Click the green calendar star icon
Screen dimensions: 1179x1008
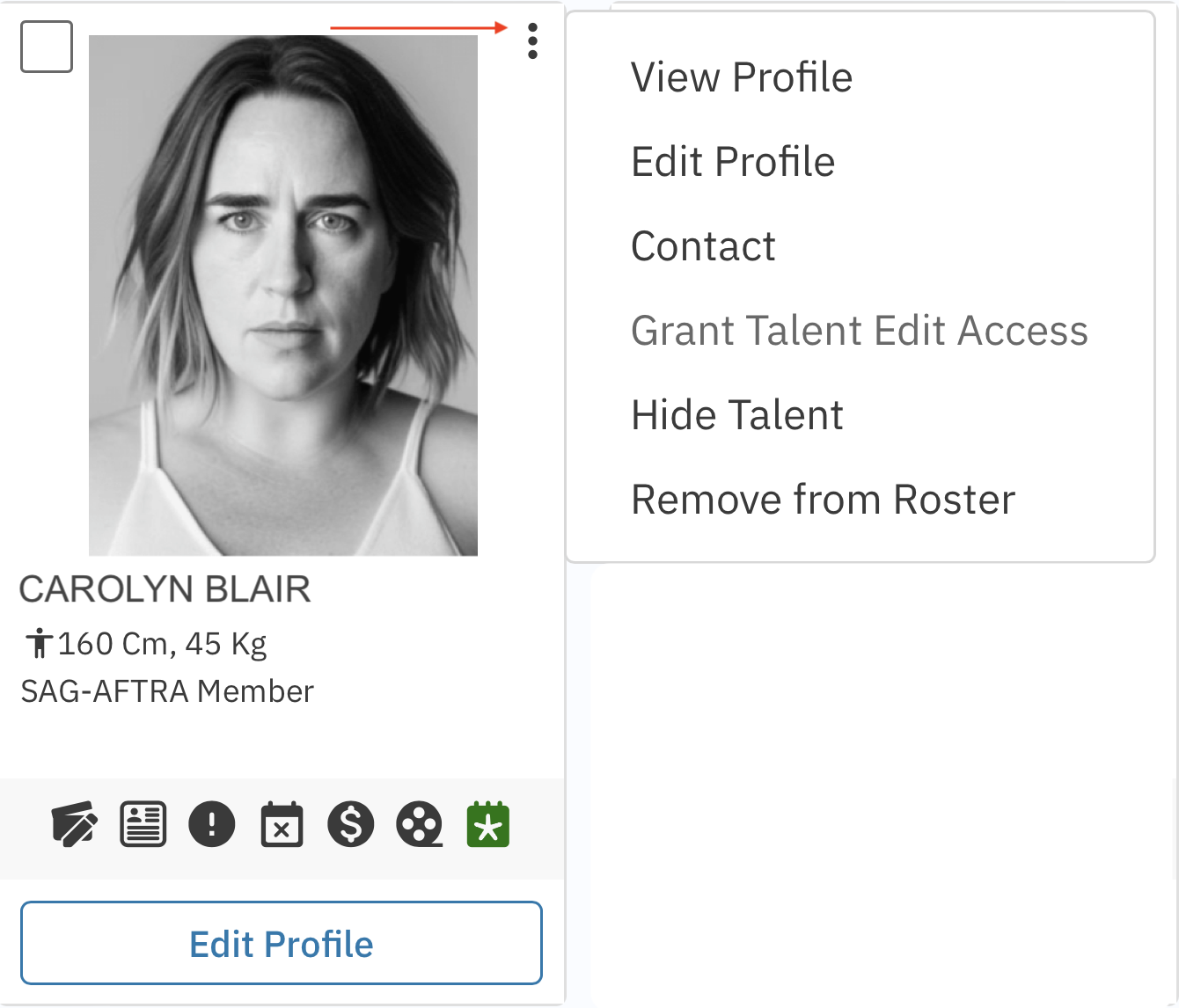(488, 824)
